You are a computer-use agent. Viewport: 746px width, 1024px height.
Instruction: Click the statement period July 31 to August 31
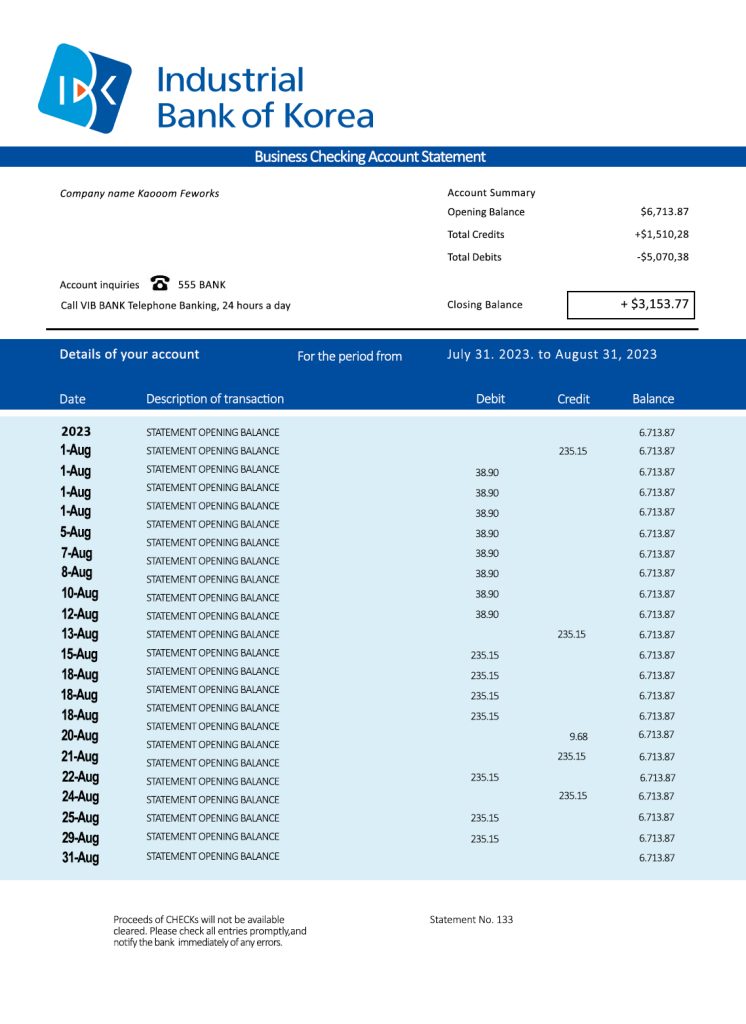click(551, 355)
